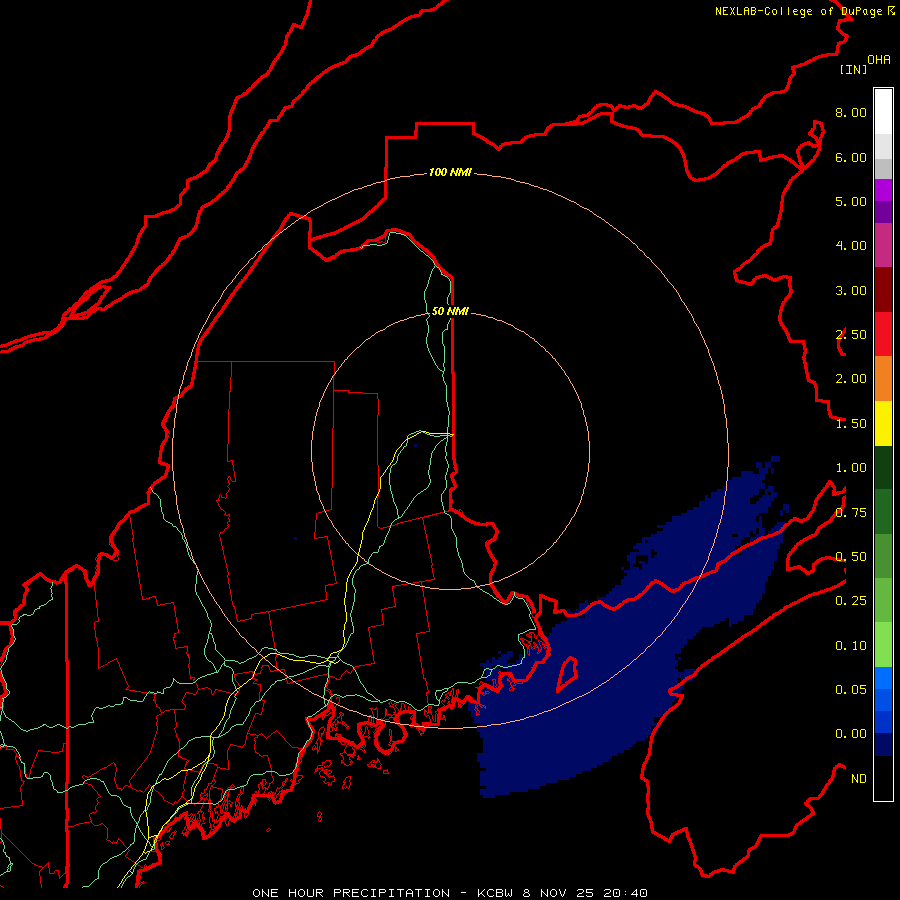Click the navy 0.00 legend swatch
The image size is (900, 900).
pos(883,745)
